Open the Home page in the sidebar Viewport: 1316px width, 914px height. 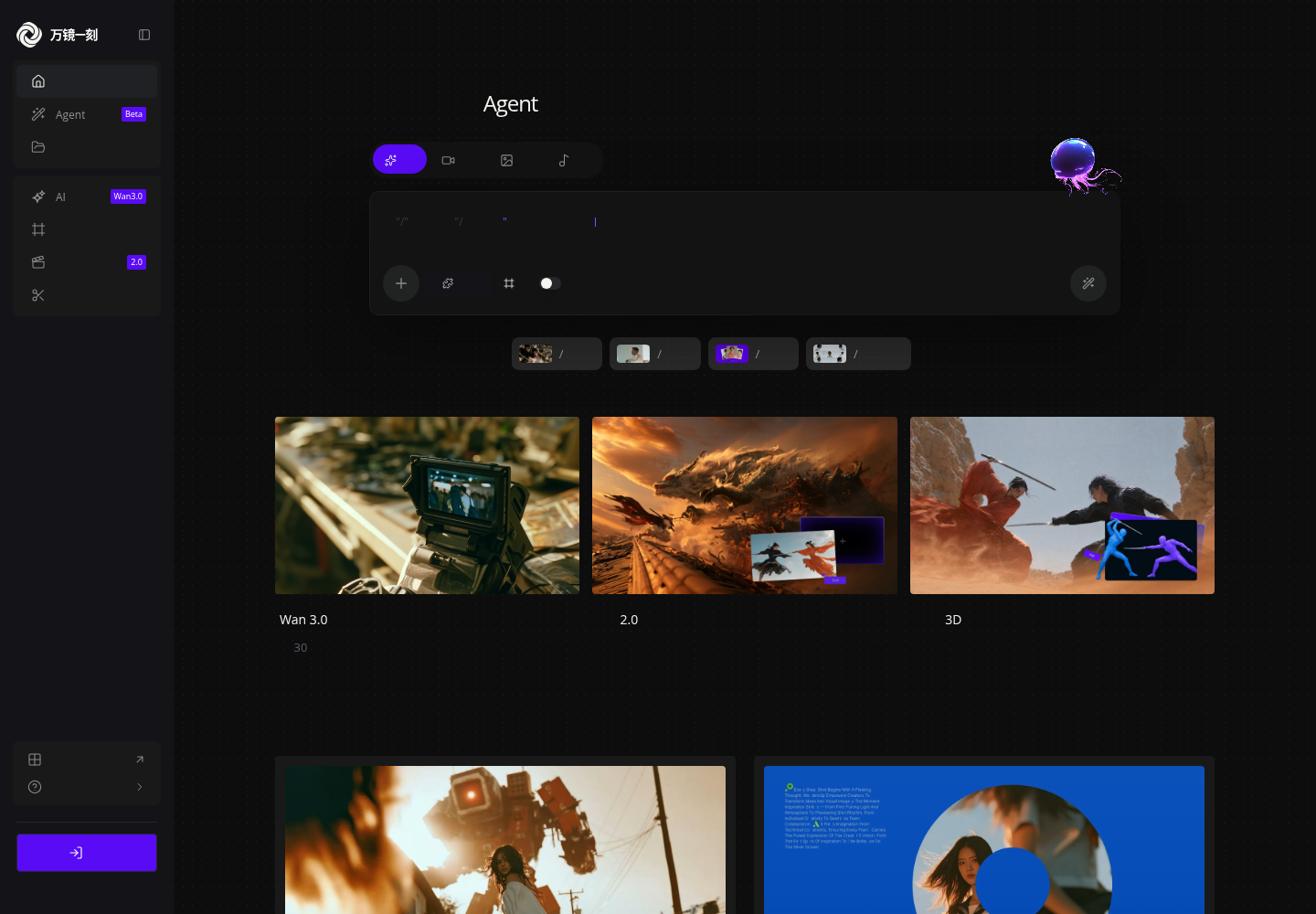87,81
